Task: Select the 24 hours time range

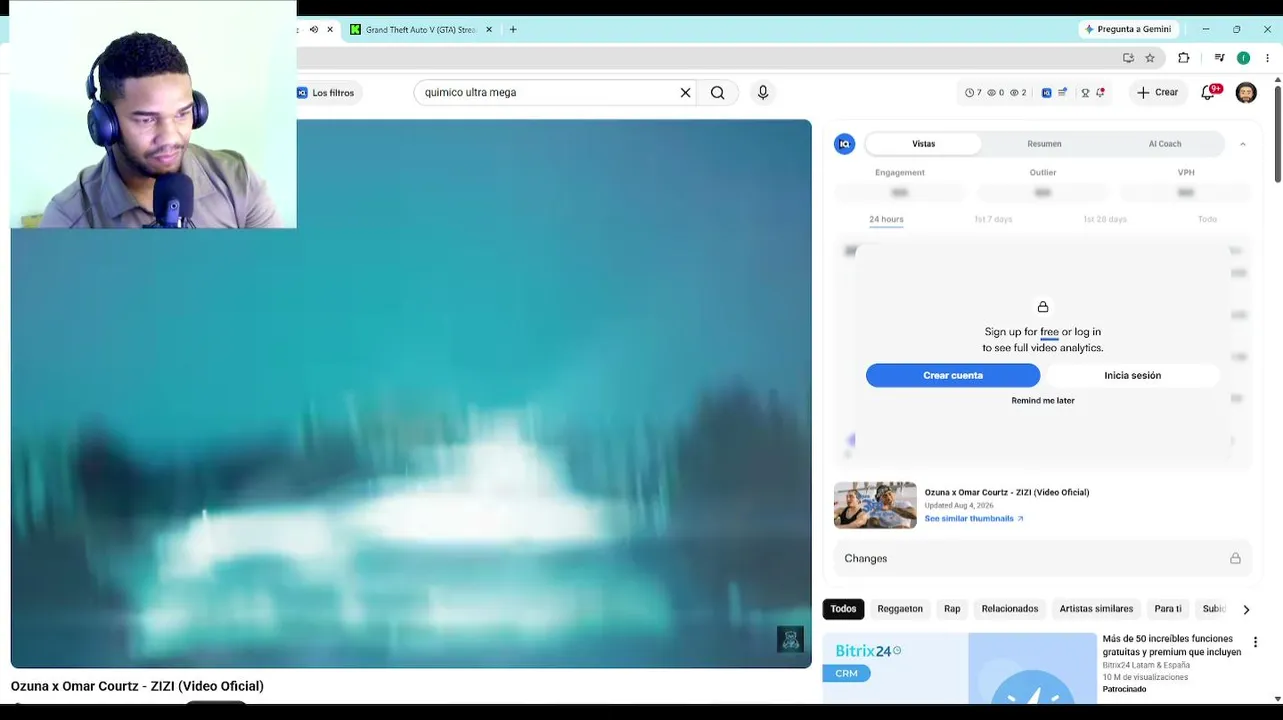Action: (886, 219)
